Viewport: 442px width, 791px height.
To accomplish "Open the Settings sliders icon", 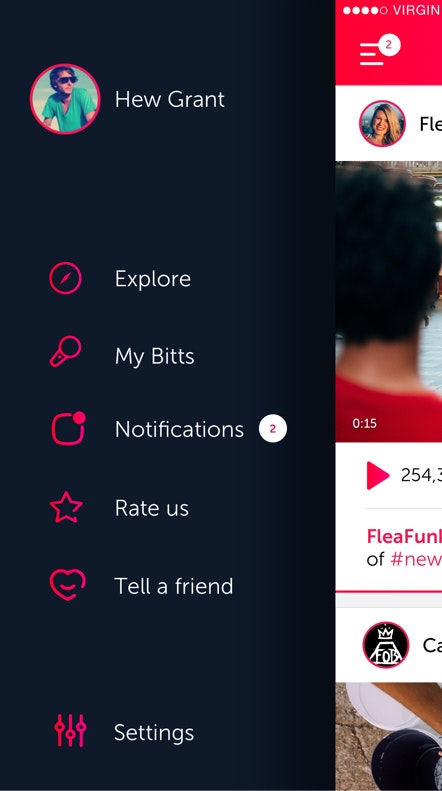I will pos(70,731).
